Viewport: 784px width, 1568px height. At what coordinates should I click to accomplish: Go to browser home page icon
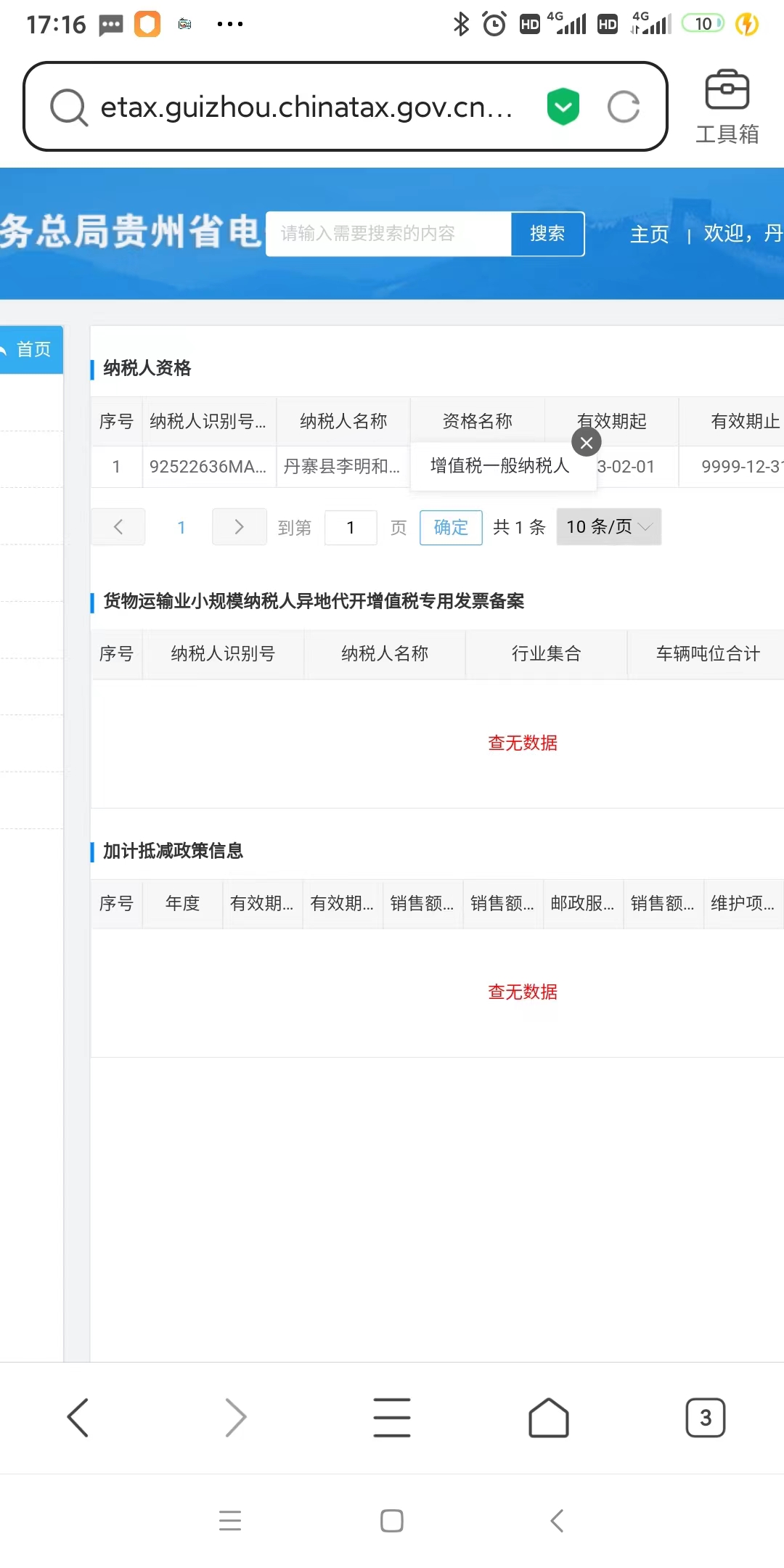(x=549, y=1417)
